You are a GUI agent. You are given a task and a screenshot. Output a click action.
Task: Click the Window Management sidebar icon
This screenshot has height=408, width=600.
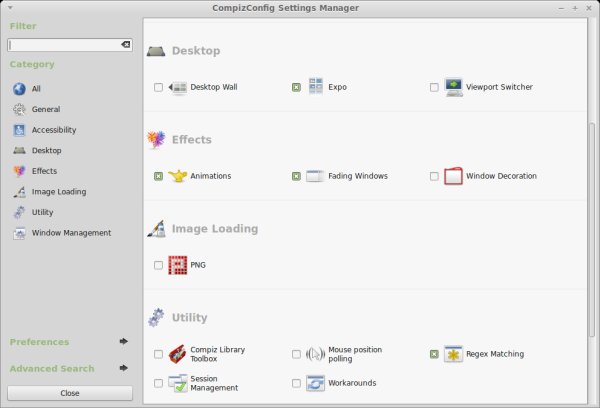19,233
